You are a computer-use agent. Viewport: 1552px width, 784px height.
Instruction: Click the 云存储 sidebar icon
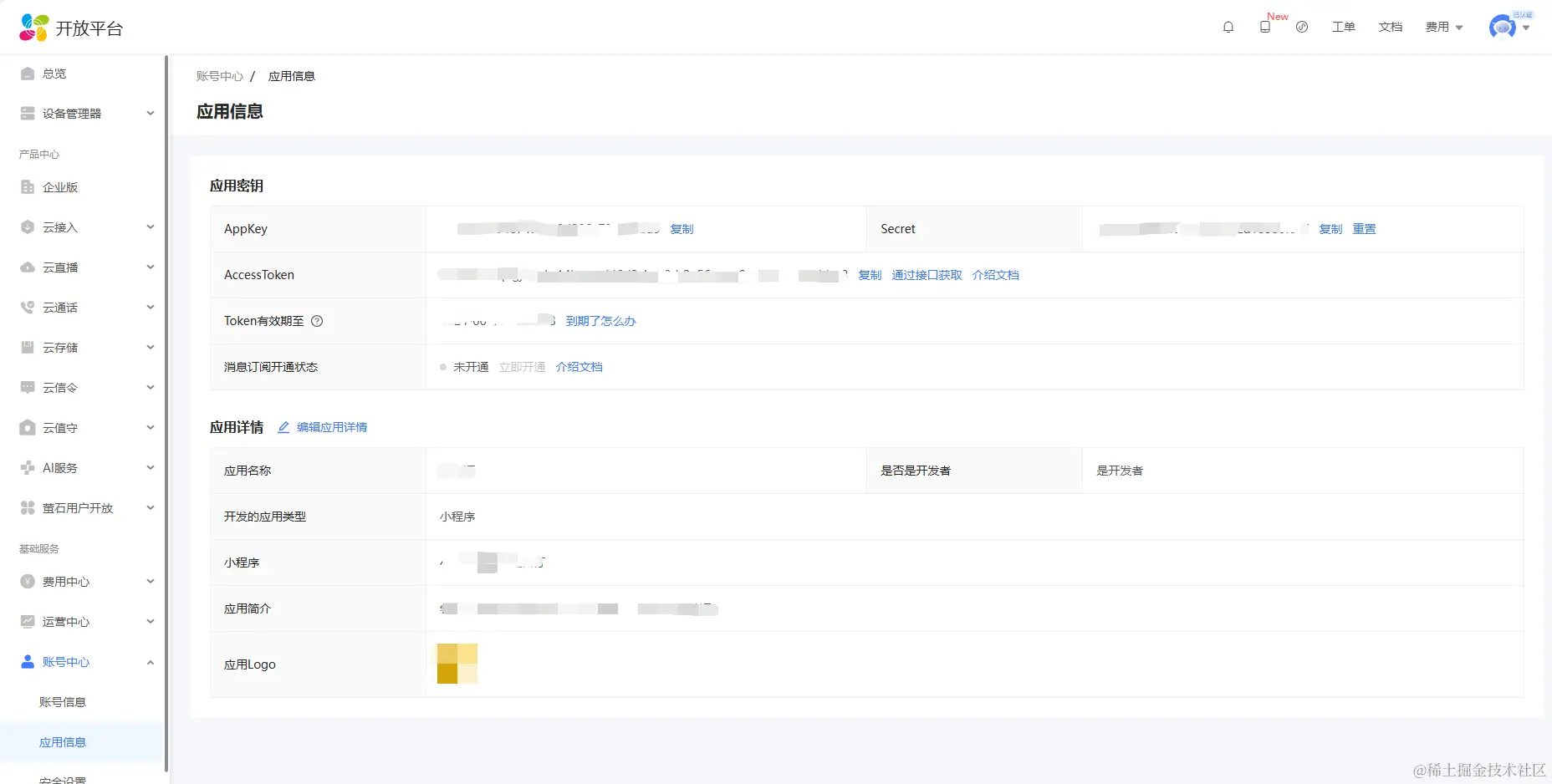(28, 348)
